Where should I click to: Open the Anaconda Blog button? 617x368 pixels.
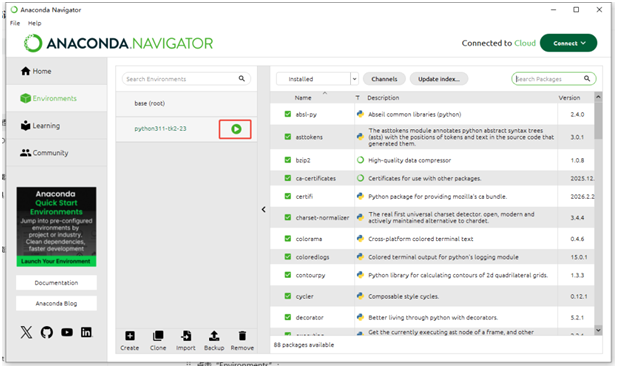pos(56,303)
